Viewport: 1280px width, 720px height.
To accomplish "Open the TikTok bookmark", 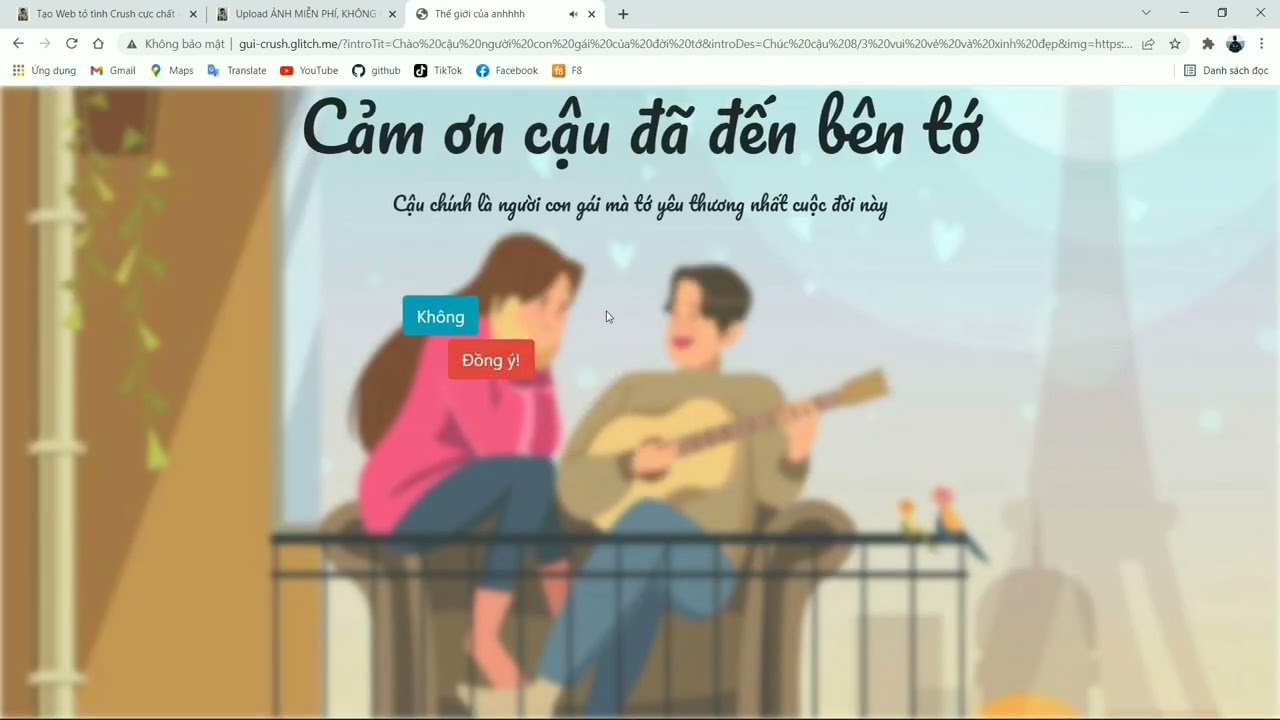I will [438, 70].
